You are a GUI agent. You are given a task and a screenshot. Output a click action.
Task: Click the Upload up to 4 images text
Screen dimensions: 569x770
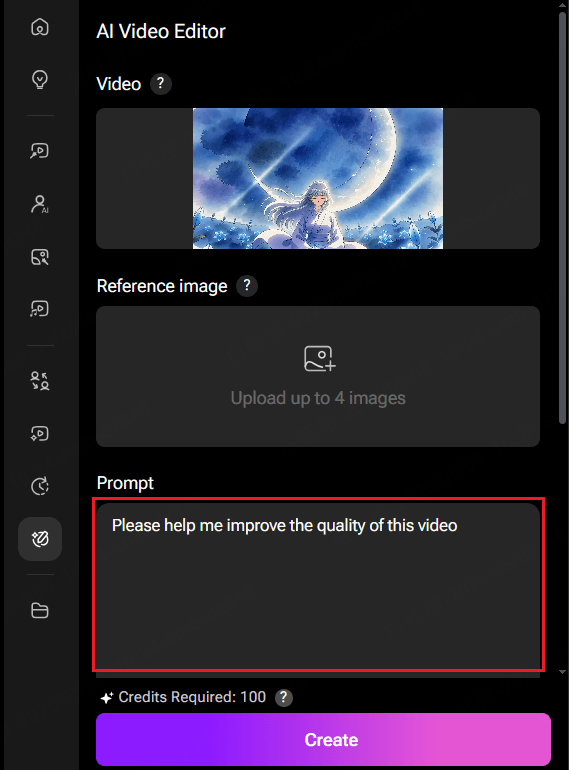(318, 398)
